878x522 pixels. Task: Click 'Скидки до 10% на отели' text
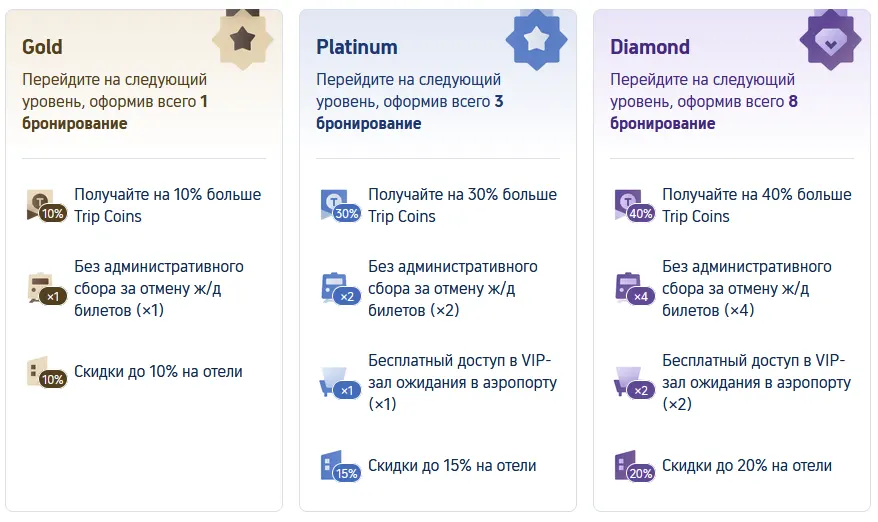158,371
